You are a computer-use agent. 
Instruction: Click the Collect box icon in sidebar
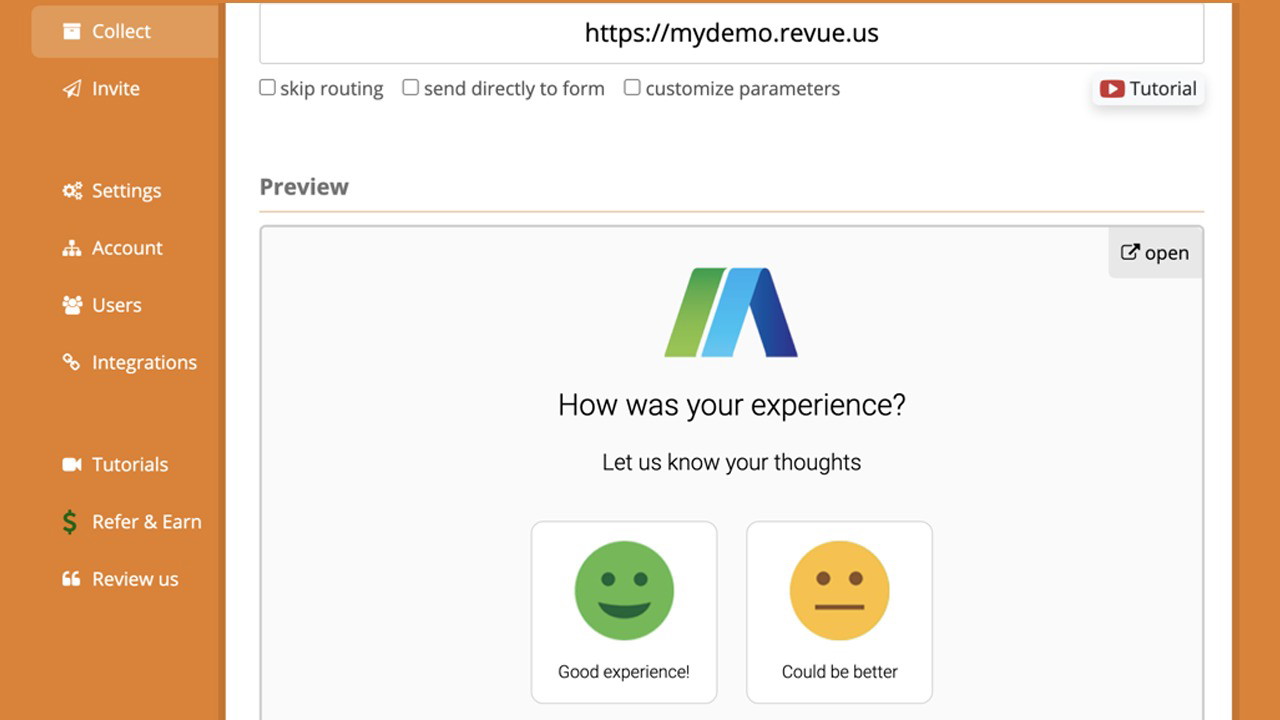[71, 31]
